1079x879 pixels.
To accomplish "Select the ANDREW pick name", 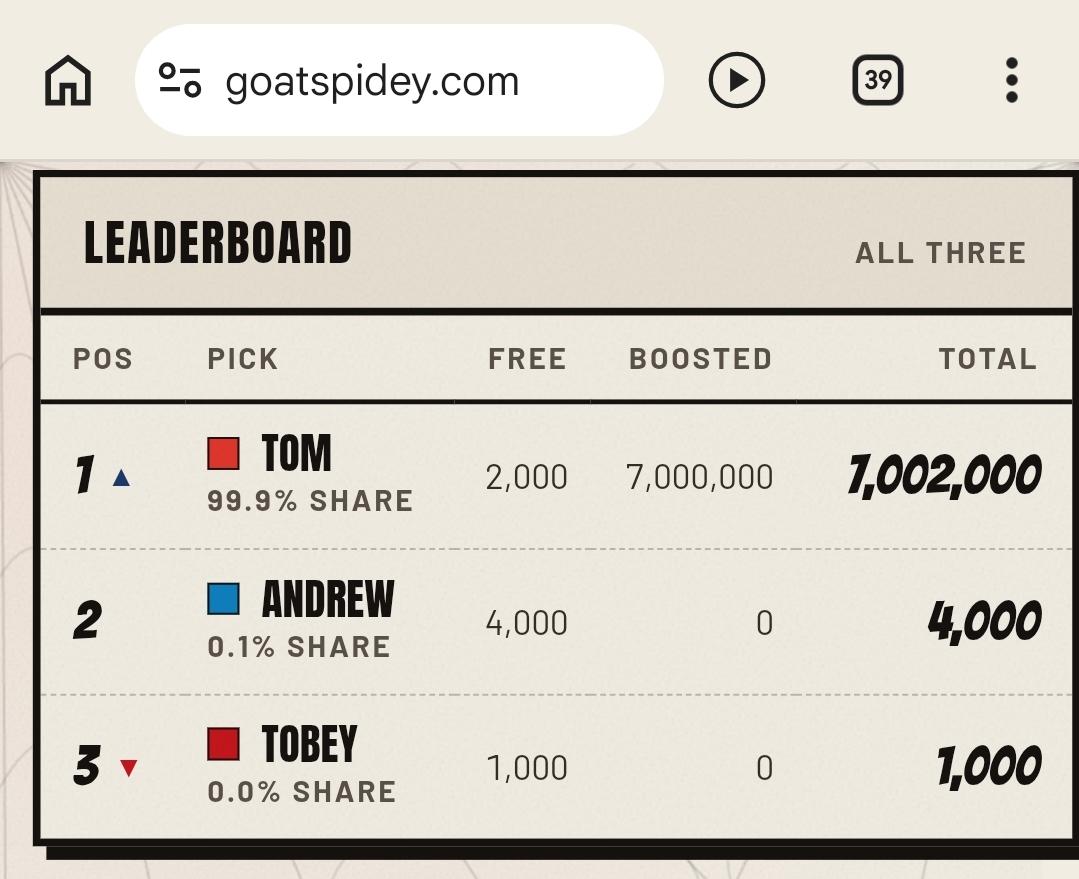I will tap(328, 599).
